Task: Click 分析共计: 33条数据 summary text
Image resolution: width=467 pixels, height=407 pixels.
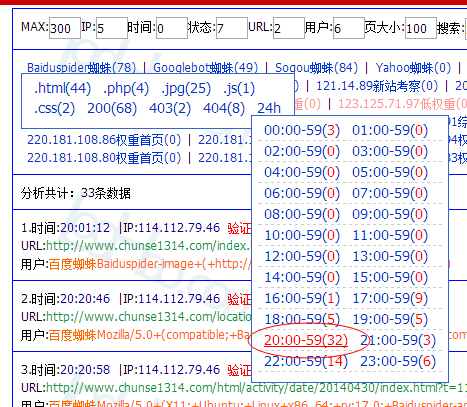Action: click(x=76, y=193)
